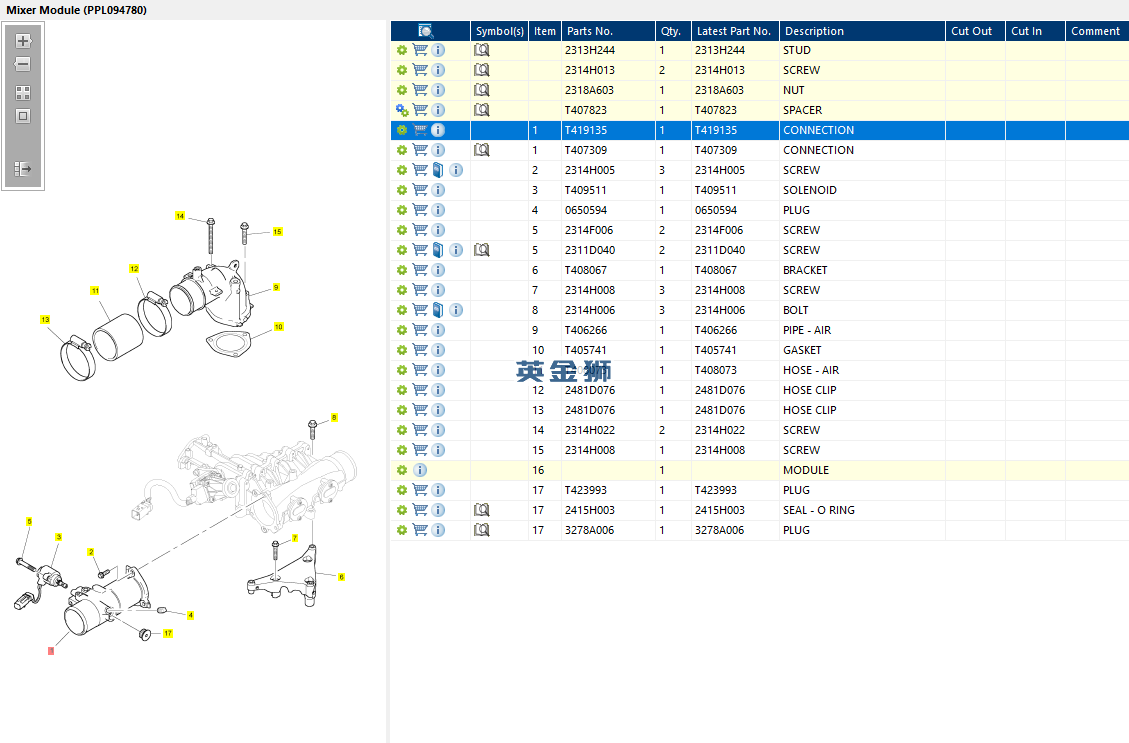
Task: Click the Cut In column header
Action: (1035, 31)
